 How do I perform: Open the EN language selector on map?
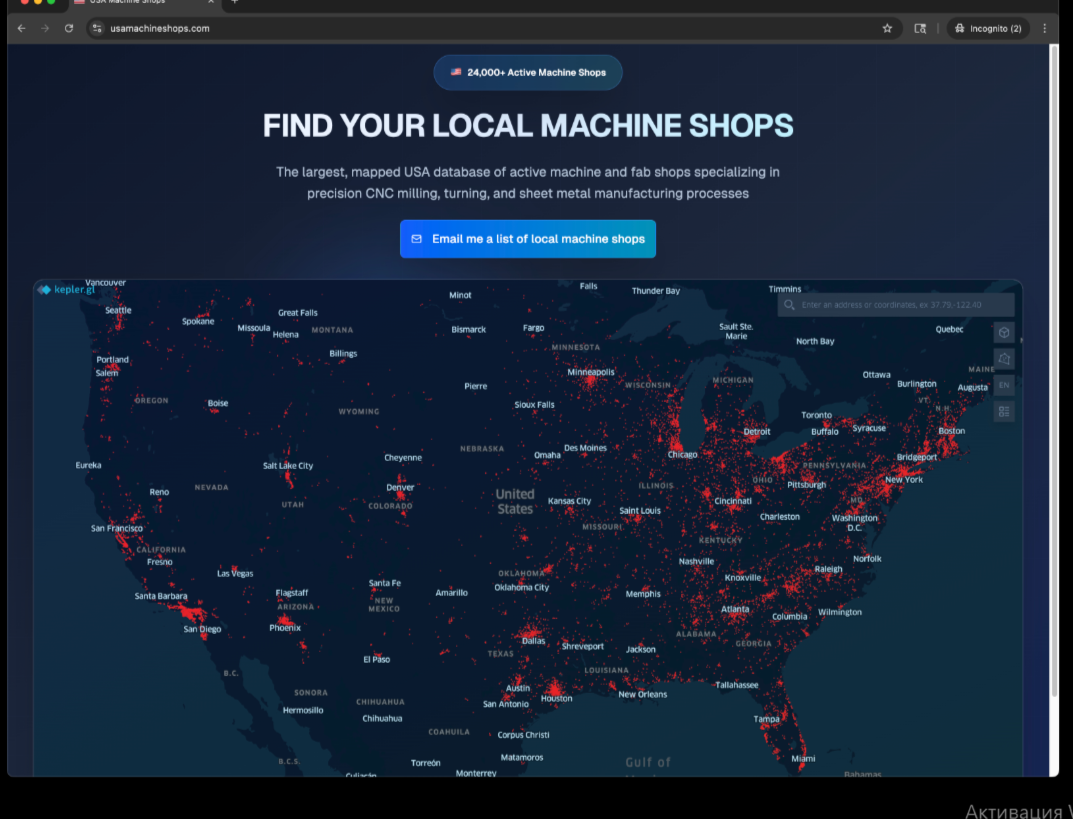1004,385
